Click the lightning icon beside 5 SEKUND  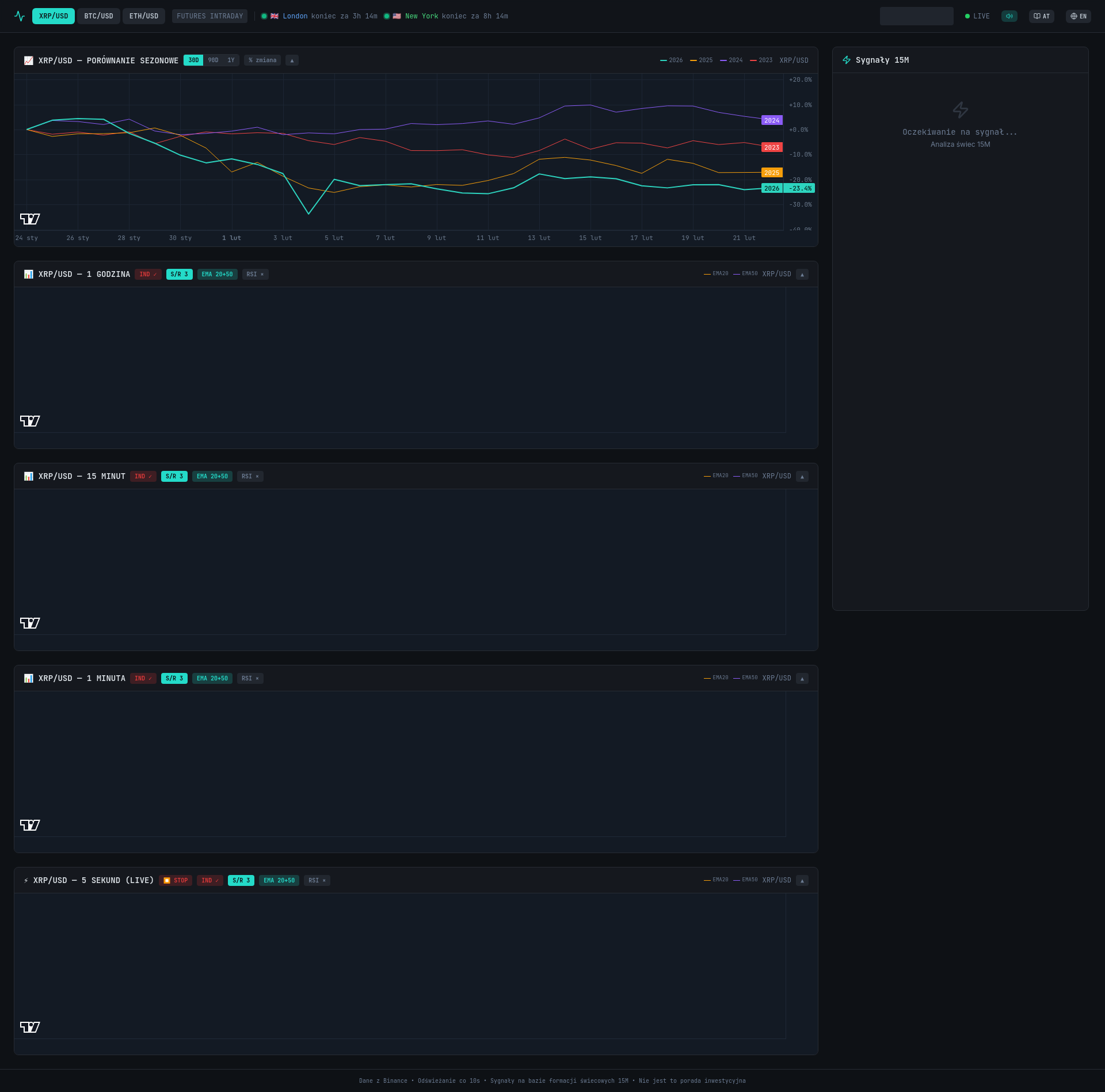[26, 880]
